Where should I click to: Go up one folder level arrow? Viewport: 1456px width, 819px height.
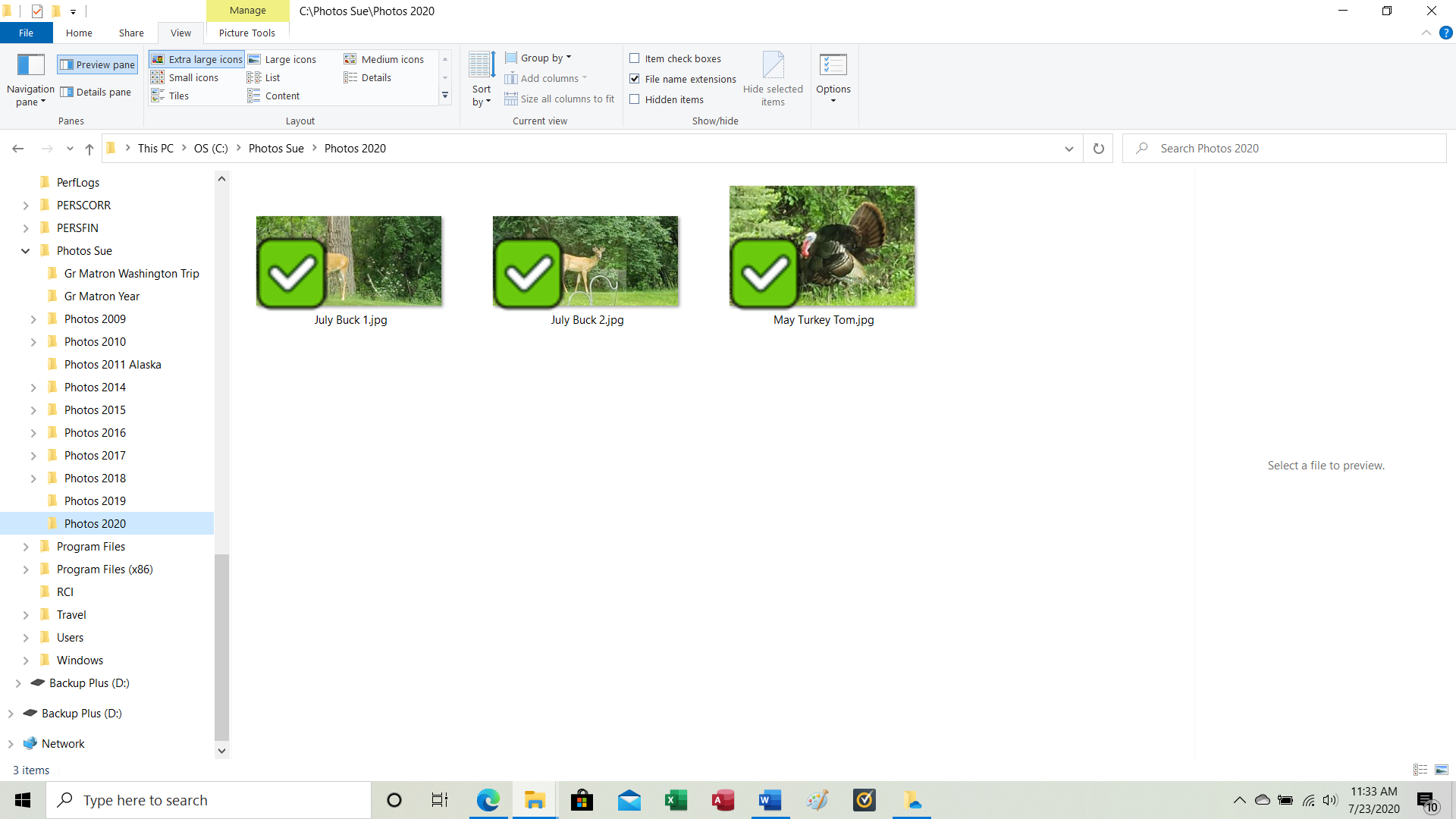tap(89, 149)
